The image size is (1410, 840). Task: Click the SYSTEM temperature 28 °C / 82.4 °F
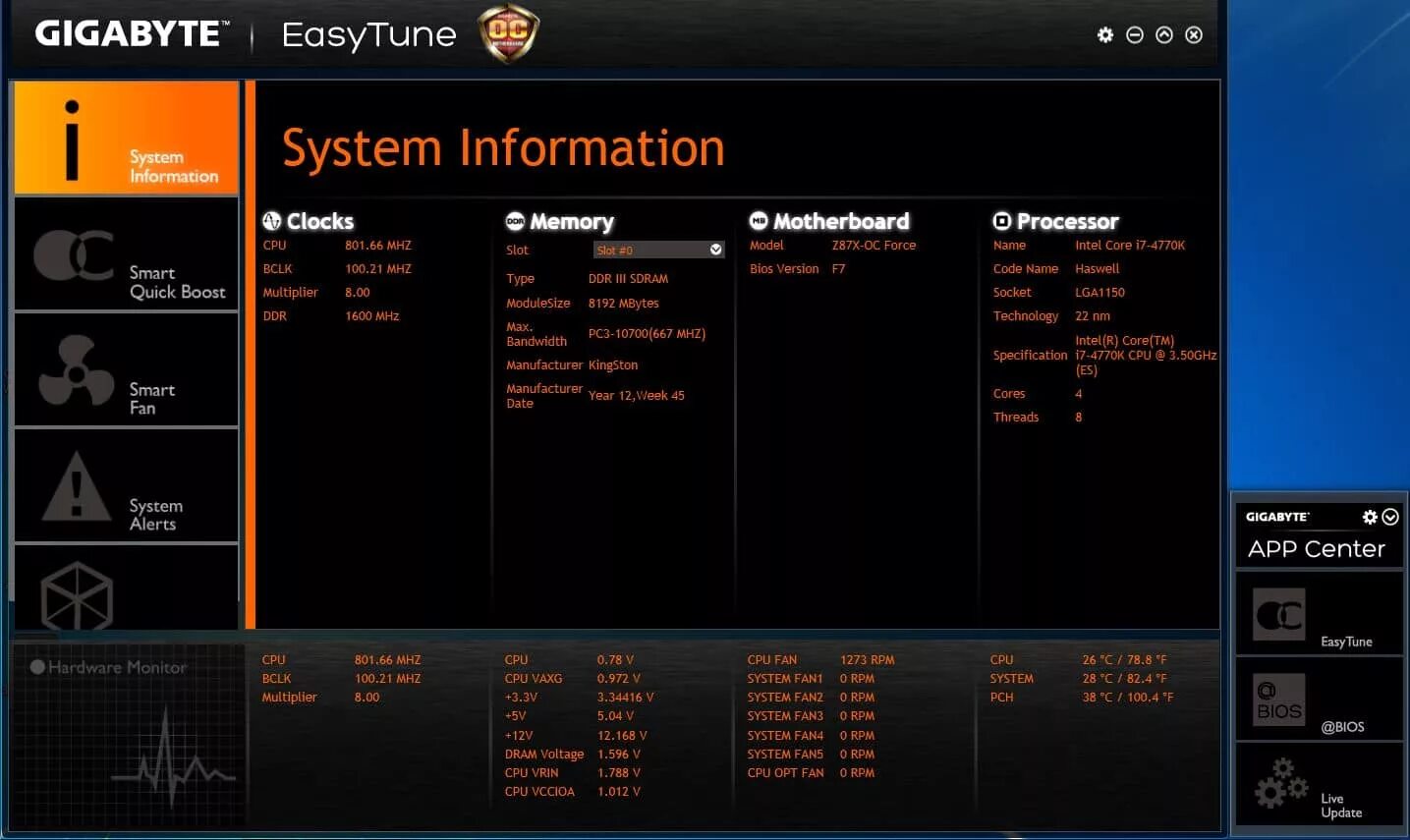1125,679
